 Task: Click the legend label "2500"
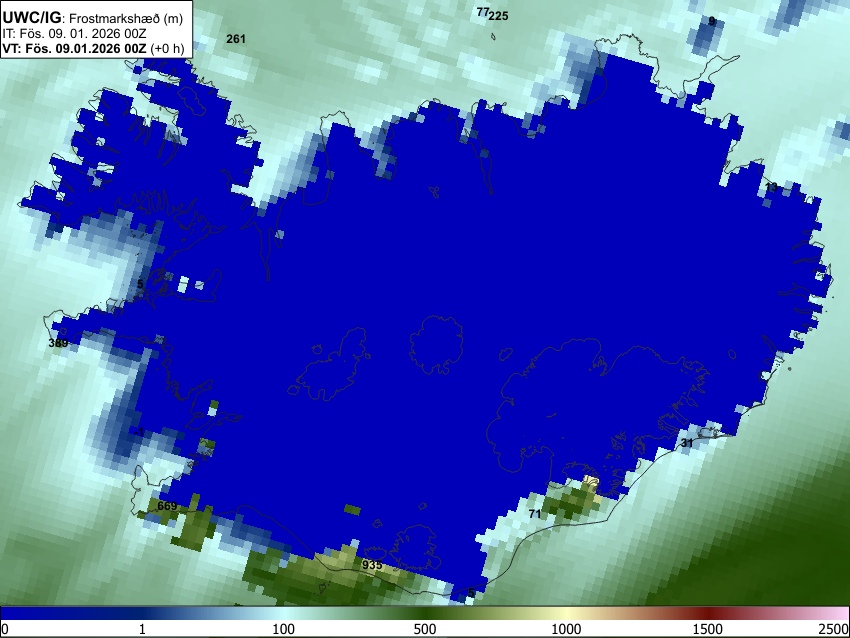[834, 629]
